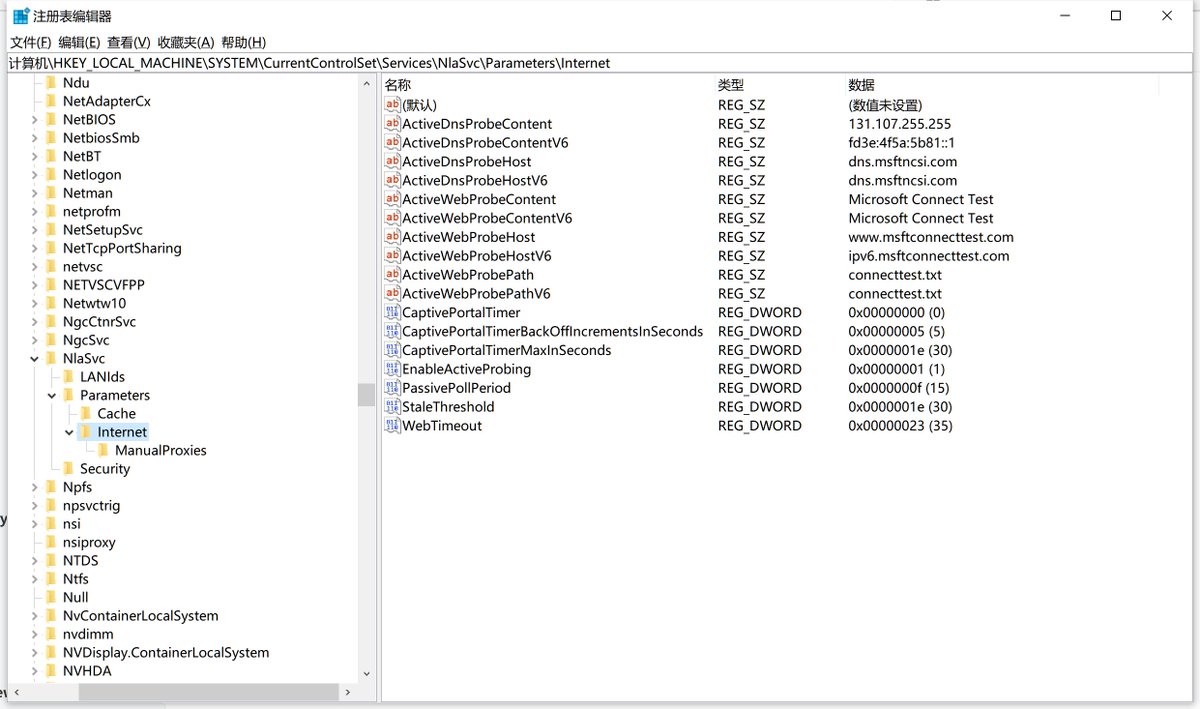Image resolution: width=1200 pixels, height=709 pixels.
Task: Click the string icon beside ActiveWebProbePath
Action: 393,275
